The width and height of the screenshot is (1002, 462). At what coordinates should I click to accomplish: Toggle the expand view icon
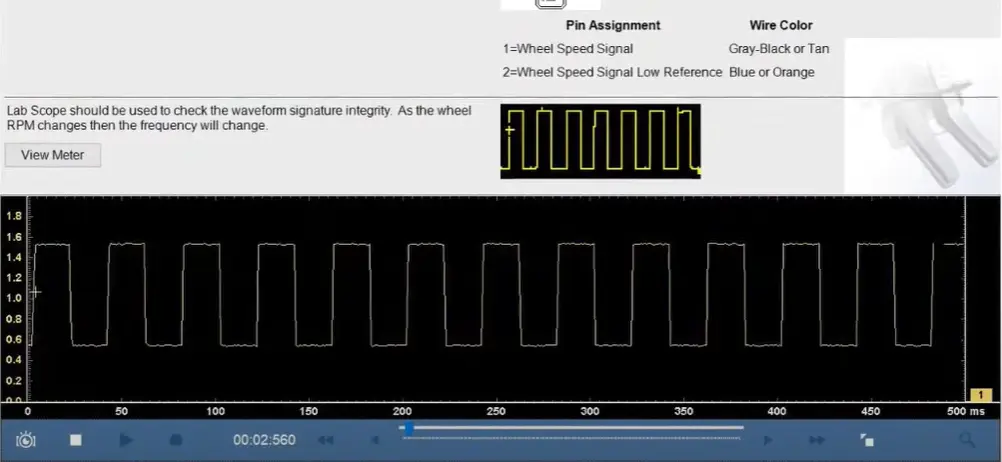pyautogui.click(x=867, y=439)
